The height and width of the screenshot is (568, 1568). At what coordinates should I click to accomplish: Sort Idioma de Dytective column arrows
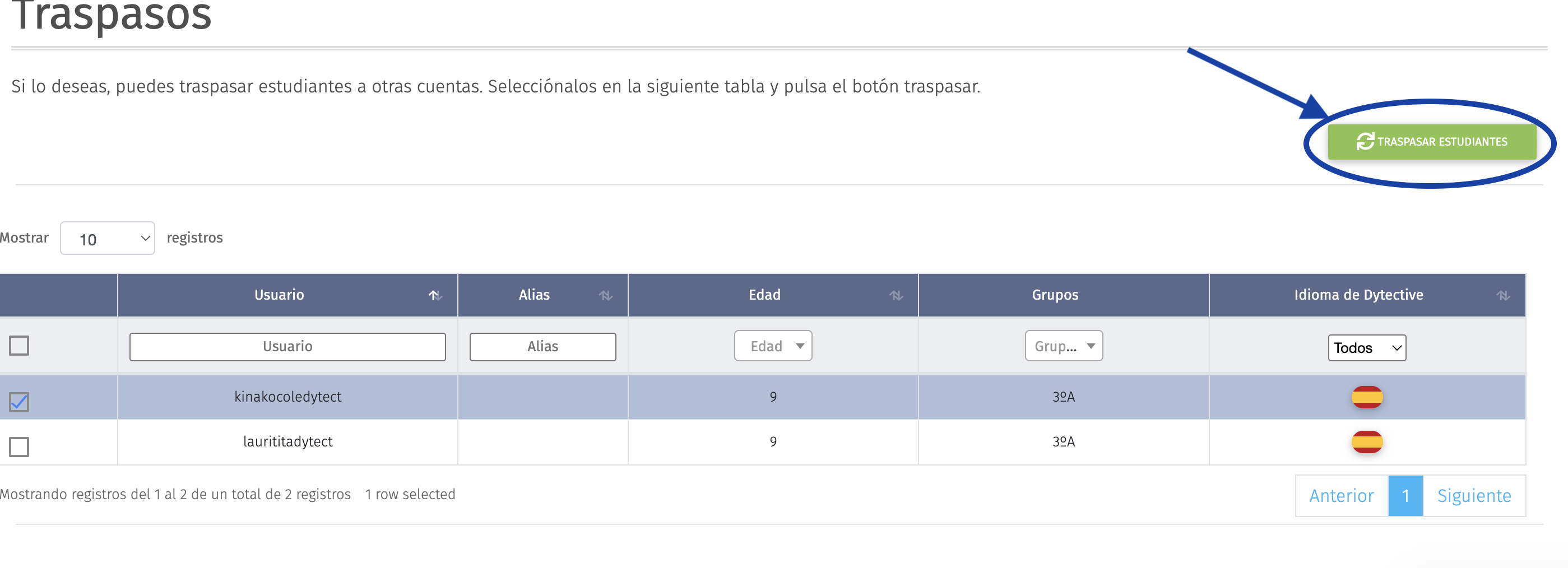click(1504, 296)
